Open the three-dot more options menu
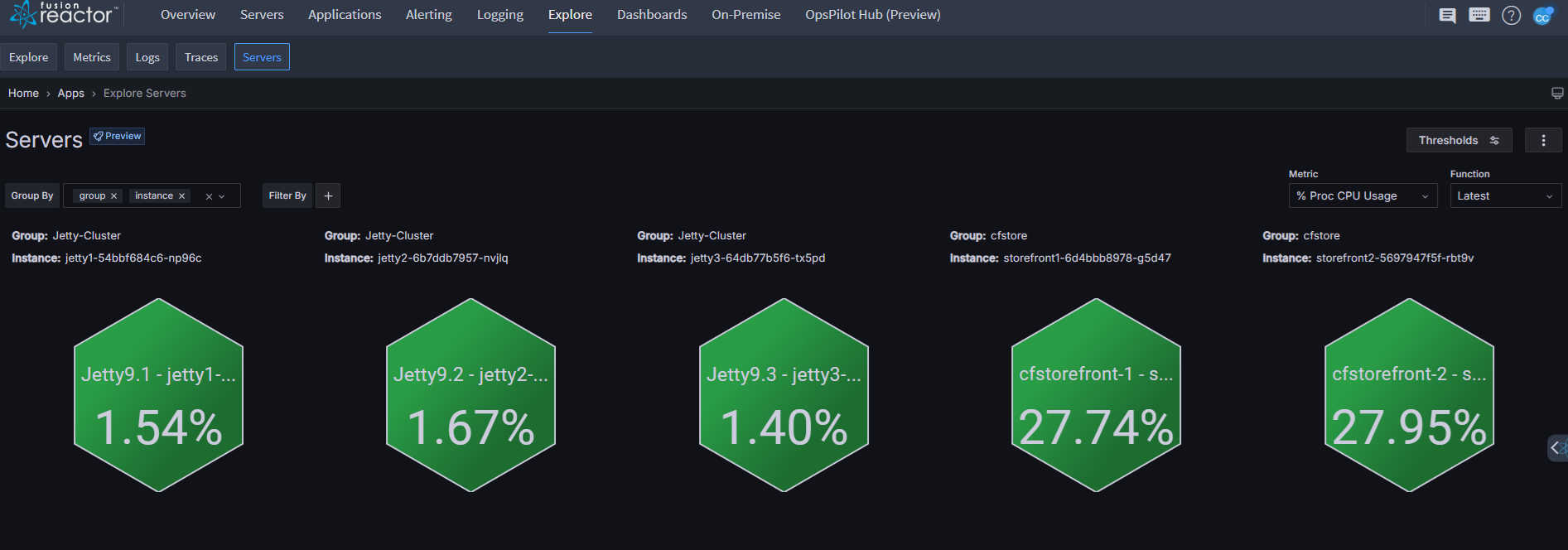Viewport: 1568px width, 550px height. [x=1543, y=140]
